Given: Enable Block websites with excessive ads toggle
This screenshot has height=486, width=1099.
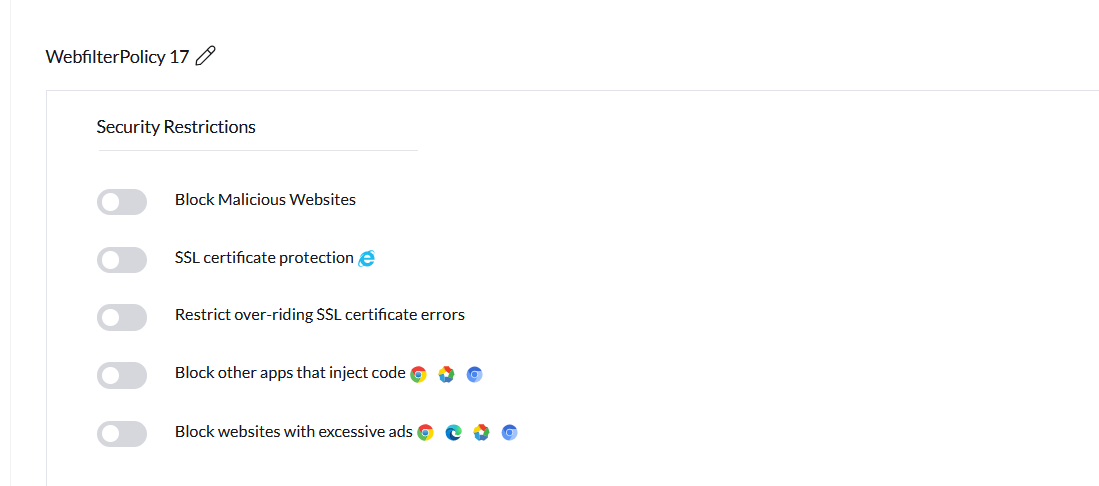Looking at the screenshot, I should click(122, 434).
